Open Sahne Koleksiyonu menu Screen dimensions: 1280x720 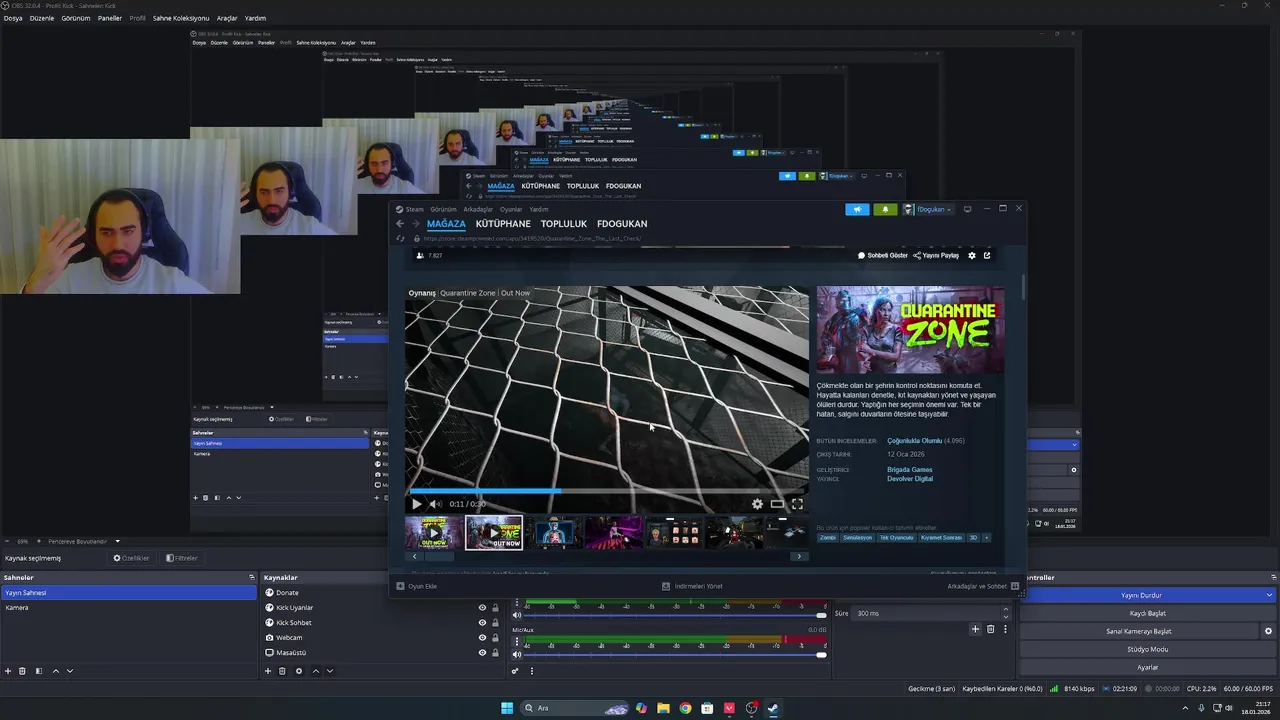pos(181,18)
